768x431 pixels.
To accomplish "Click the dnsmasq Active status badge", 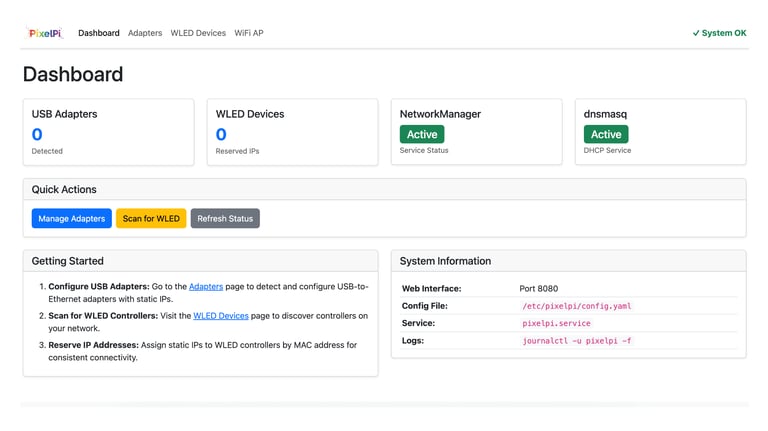I will coord(606,134).
